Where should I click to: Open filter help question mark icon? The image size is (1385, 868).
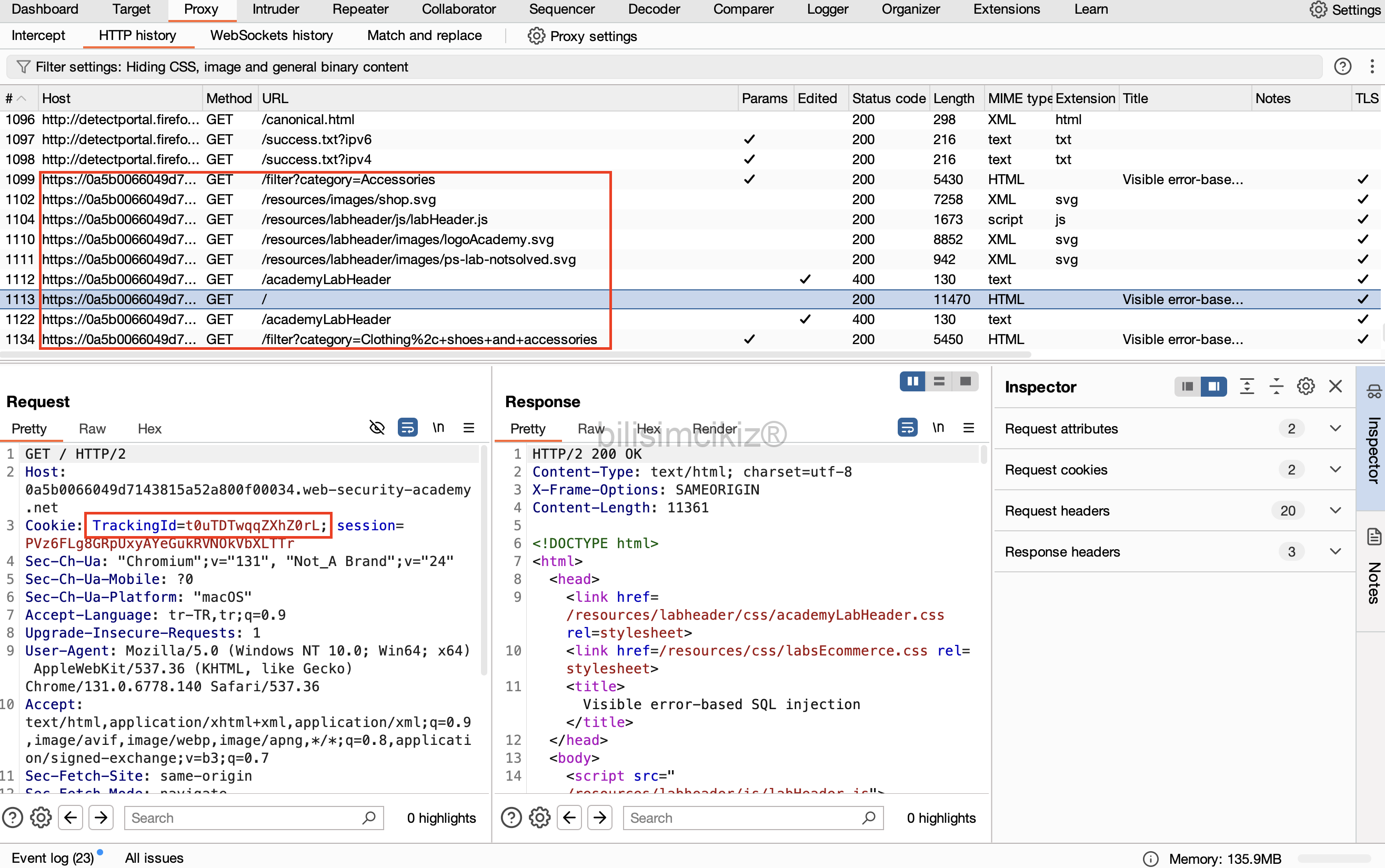(1342, 67)
